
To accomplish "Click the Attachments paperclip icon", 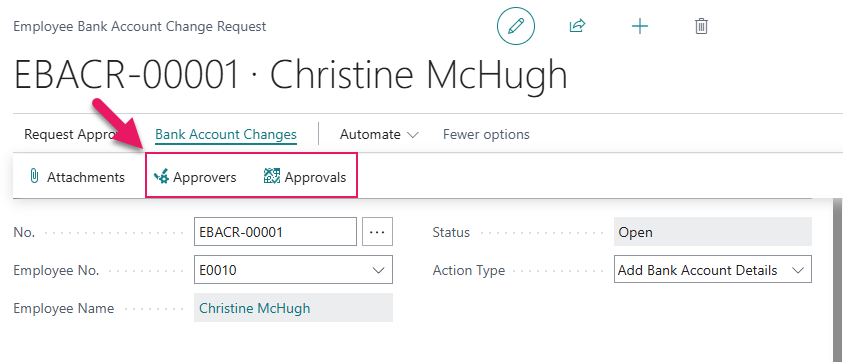I will (x=34, y=176).
